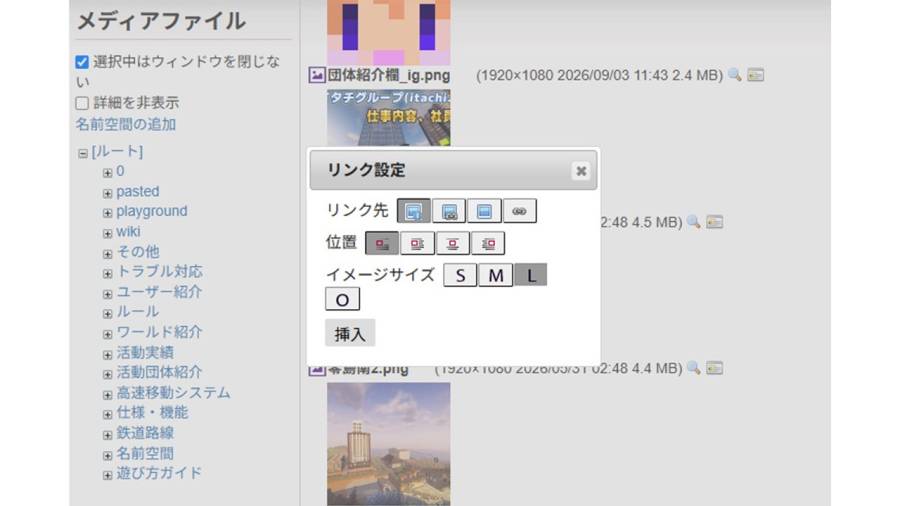Choose no-alignment icon in 位置 row
The width and height of the screenshot is (900, 506).
point(382,243)
